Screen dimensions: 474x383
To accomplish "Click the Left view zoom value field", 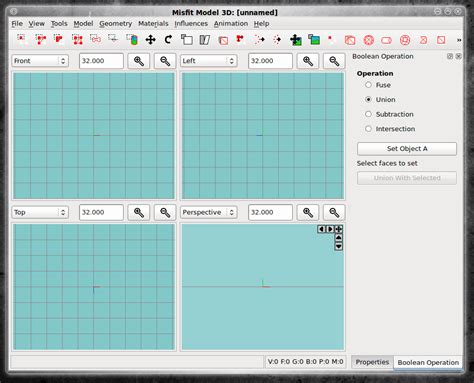I will click(270, 61).
